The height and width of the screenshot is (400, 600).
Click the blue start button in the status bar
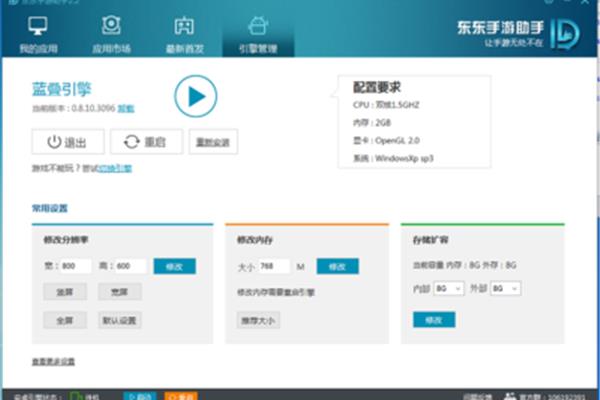[x=140, y=396]
